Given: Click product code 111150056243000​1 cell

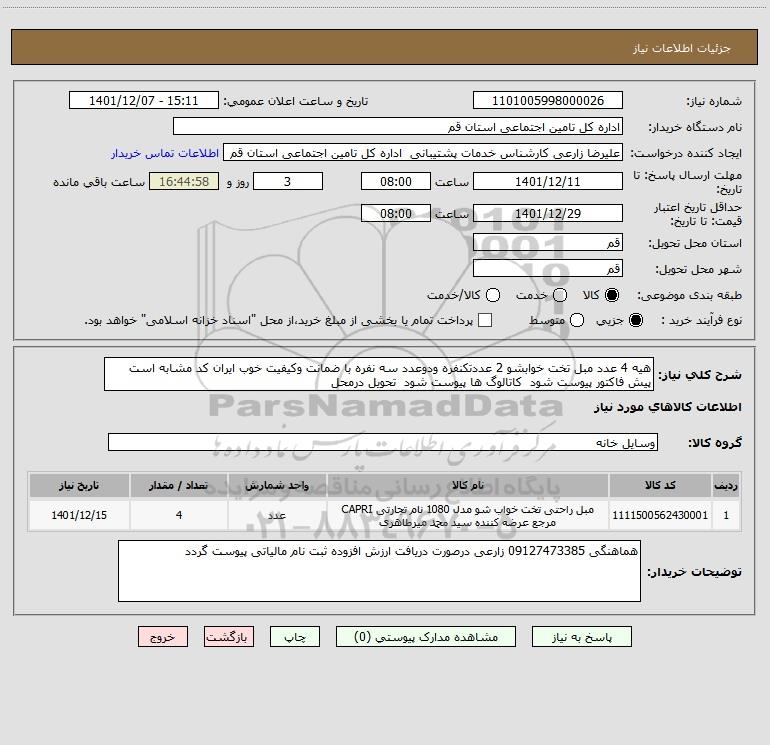Looking at the screenshot, I should (x=660, y=515).
